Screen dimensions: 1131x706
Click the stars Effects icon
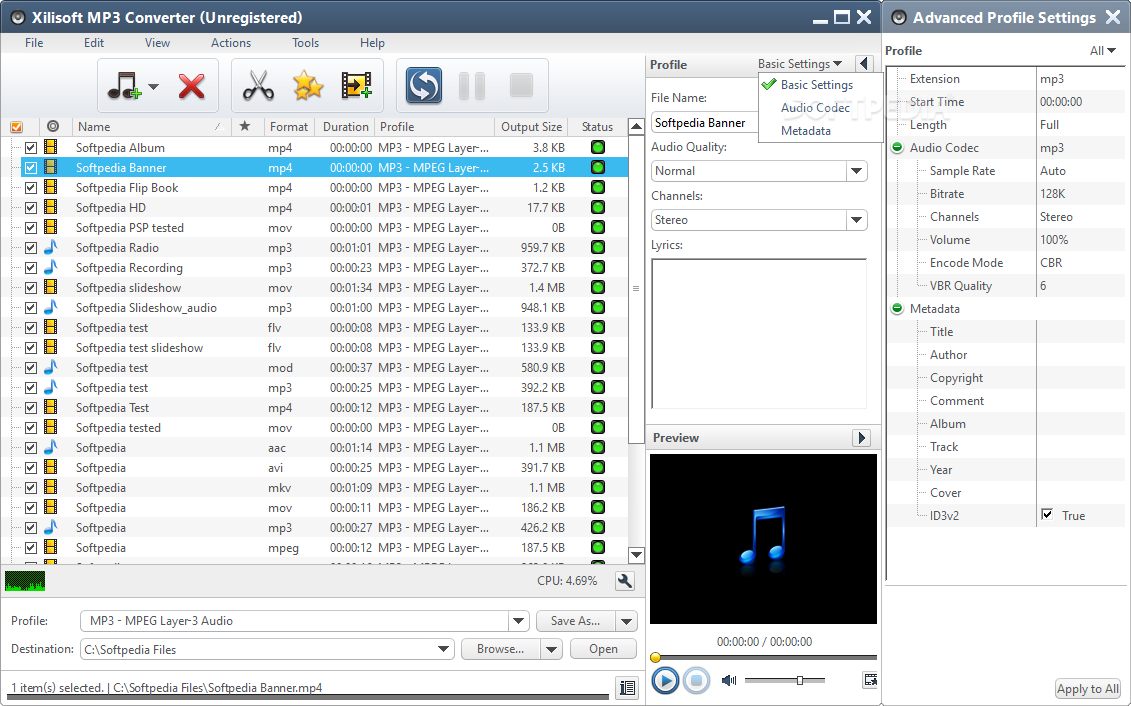308,86
